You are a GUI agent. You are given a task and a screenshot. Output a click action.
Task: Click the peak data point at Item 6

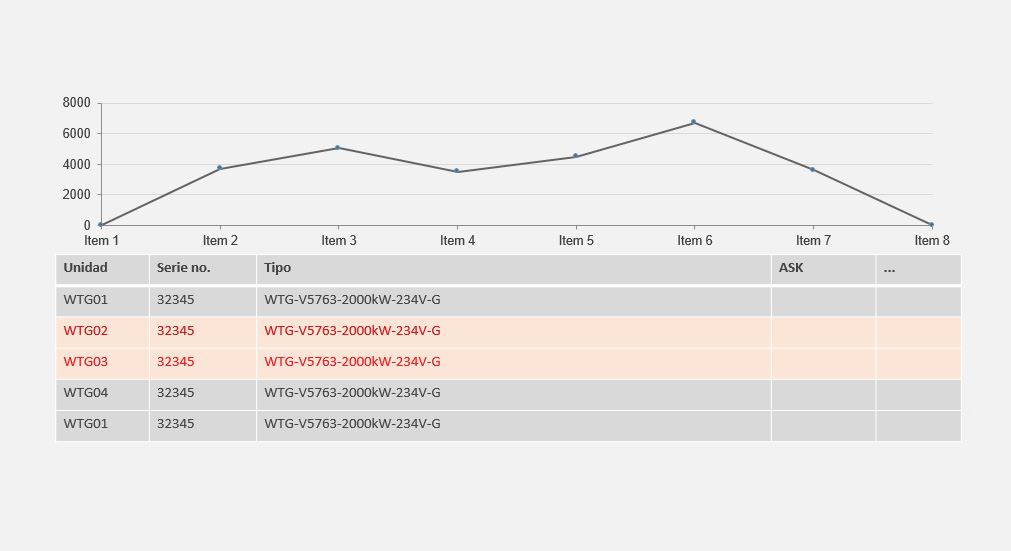[x=694, y=122]
